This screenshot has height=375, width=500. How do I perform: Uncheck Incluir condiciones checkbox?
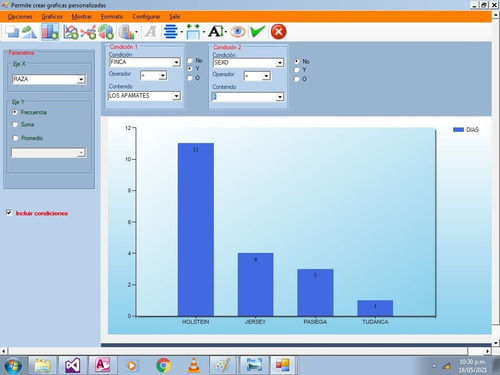click(9, 213)
